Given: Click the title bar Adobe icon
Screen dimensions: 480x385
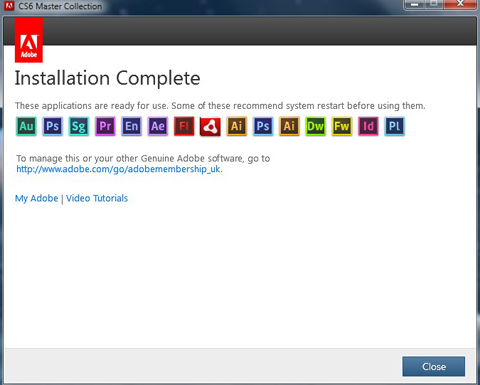Looking at the screenshot, I should (x=9, y=6).
